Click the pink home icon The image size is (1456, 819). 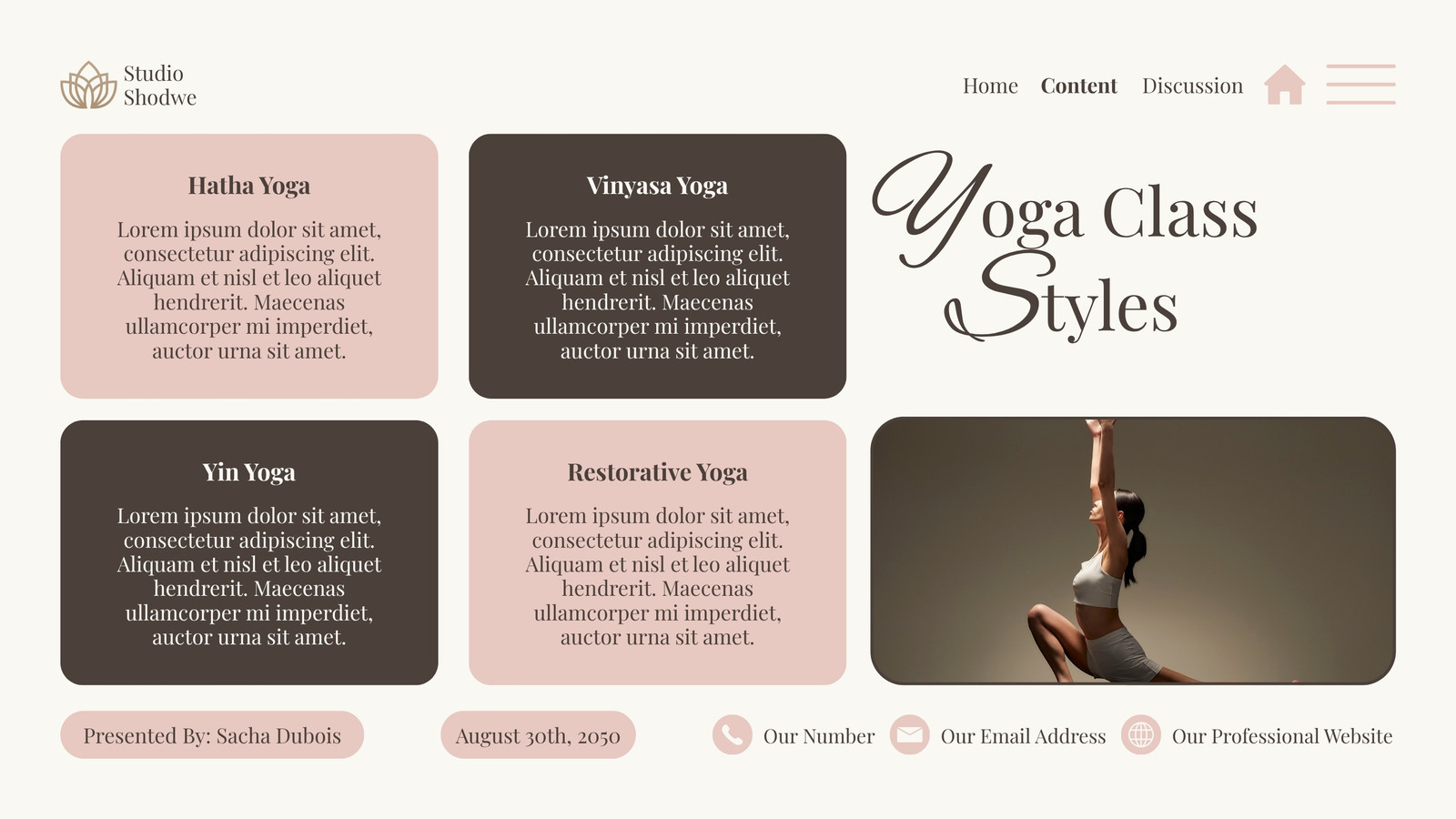1284,85
